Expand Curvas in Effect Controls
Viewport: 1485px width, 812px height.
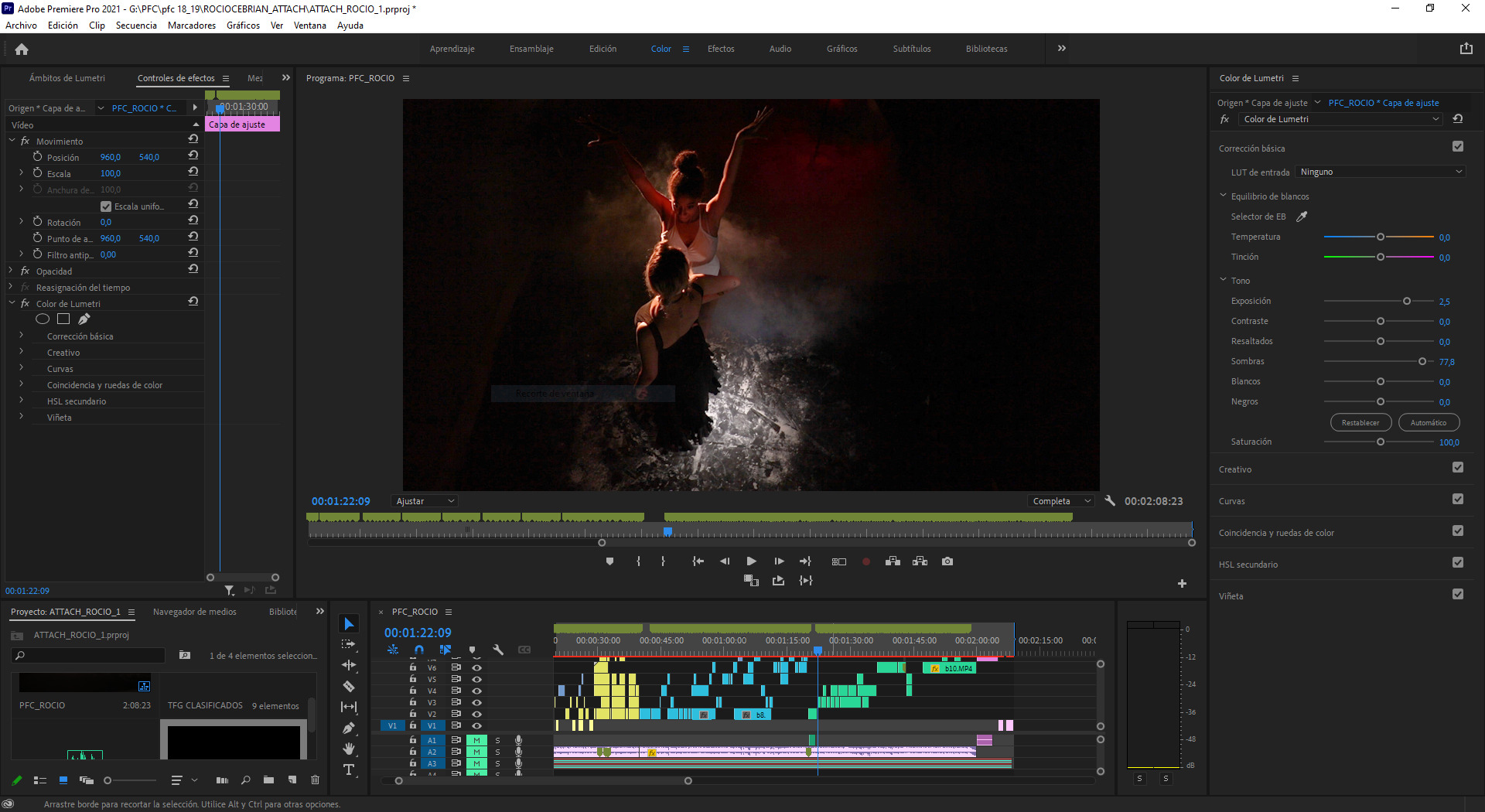pos(21,368)
